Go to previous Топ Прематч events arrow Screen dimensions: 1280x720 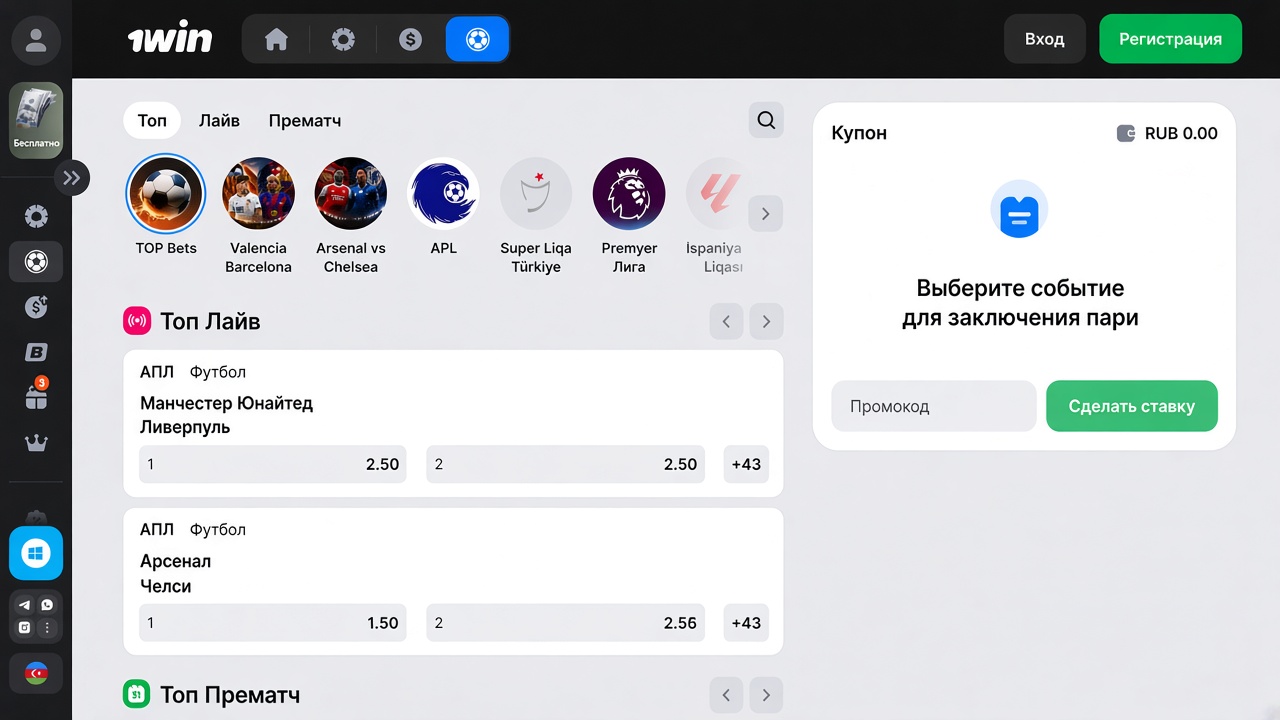[727, 695]
